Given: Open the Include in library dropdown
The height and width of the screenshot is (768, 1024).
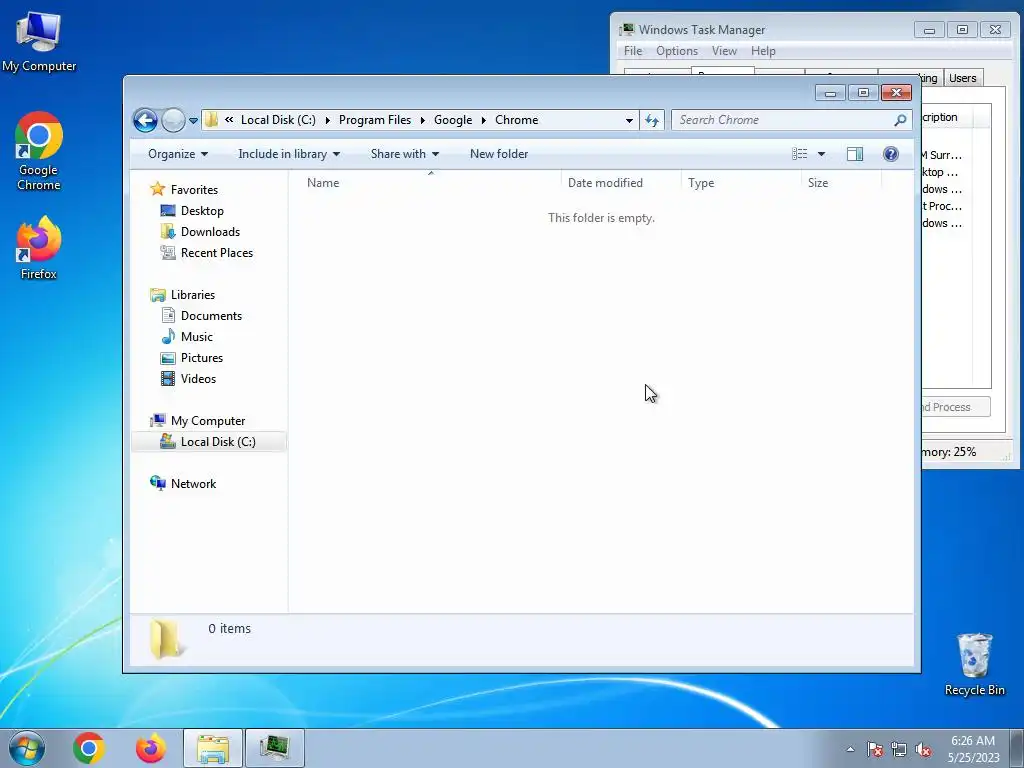Looking at the screenshot, I should point(289,154).
